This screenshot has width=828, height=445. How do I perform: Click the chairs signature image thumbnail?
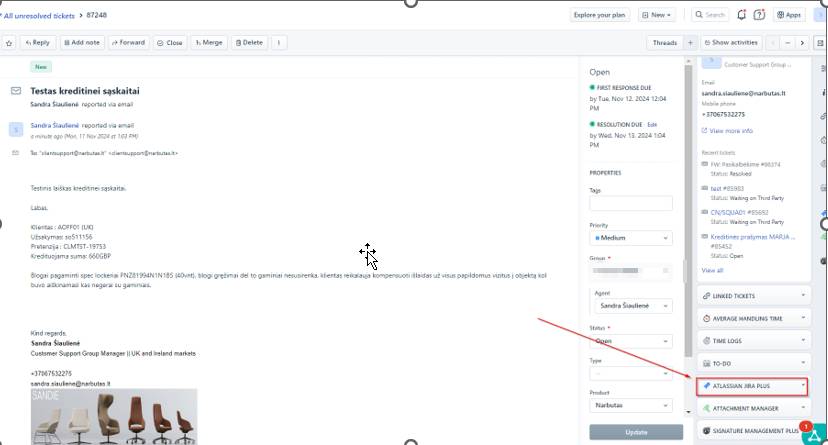(x=114, y=416)
